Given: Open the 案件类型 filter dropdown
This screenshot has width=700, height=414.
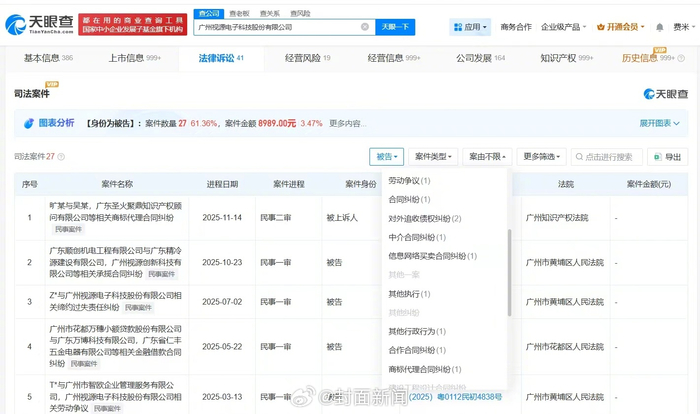Looking at the screenshot, I should pyautogui.click(x=434, y=157).
